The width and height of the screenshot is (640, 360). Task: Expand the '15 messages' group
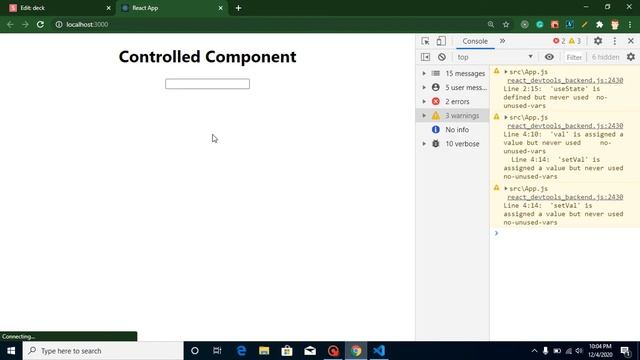[x=424, y=73]
